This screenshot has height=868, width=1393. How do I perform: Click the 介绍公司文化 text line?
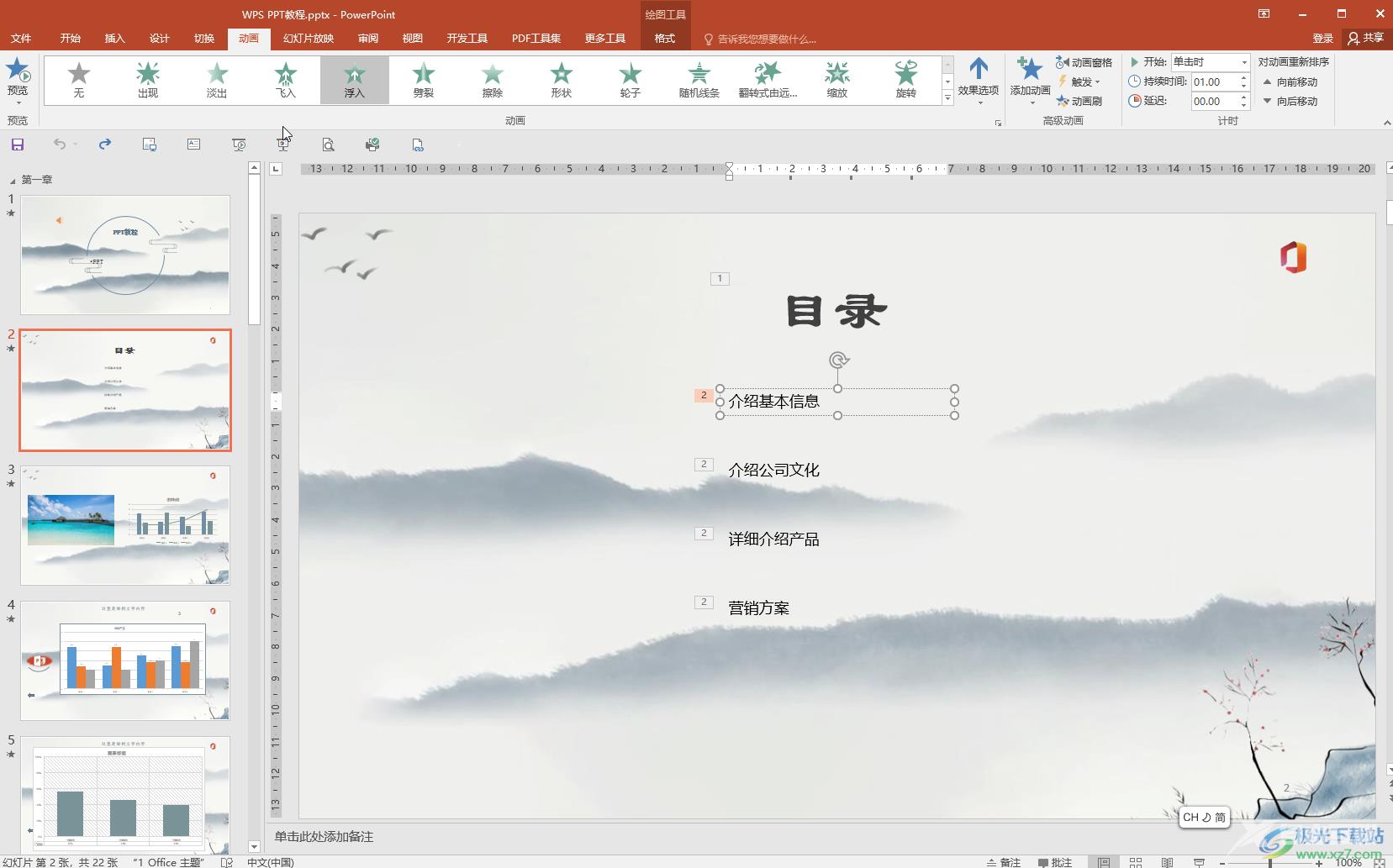[x=773, y=471]
